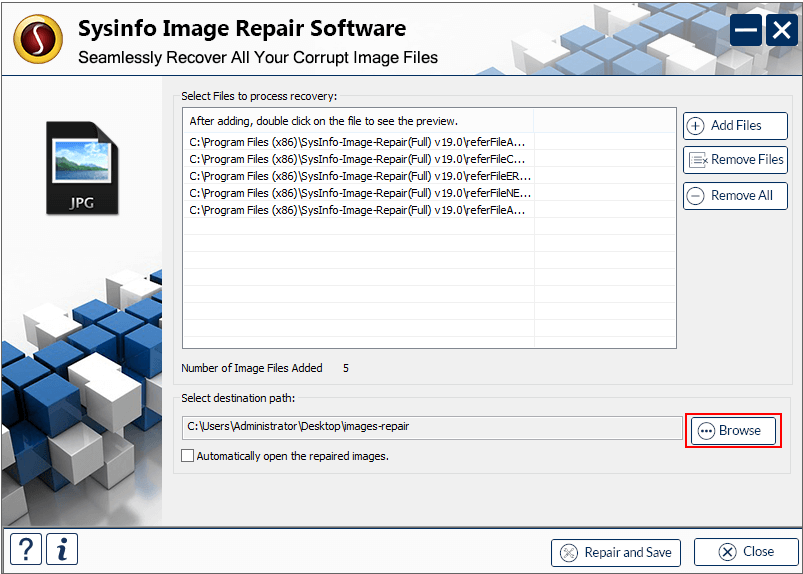Image resolution: width=803 pixels, height=574 pixels.
Task: Click the 'Select destination path:' label
Action: click(x=238, y=398)
